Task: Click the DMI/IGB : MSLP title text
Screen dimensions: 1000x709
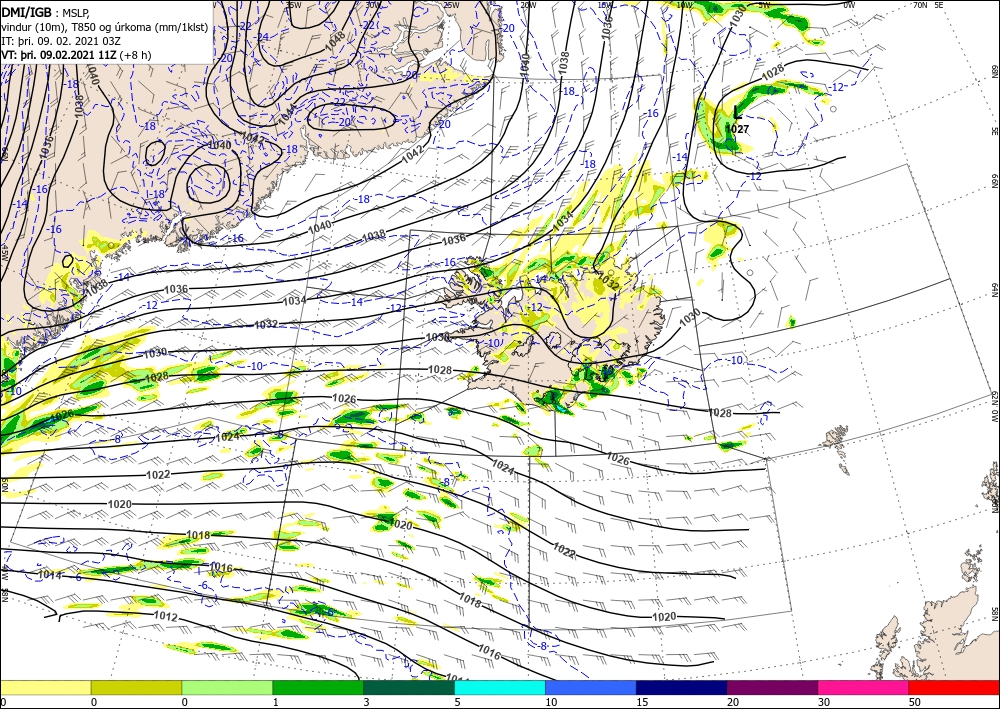Action: 44,12
